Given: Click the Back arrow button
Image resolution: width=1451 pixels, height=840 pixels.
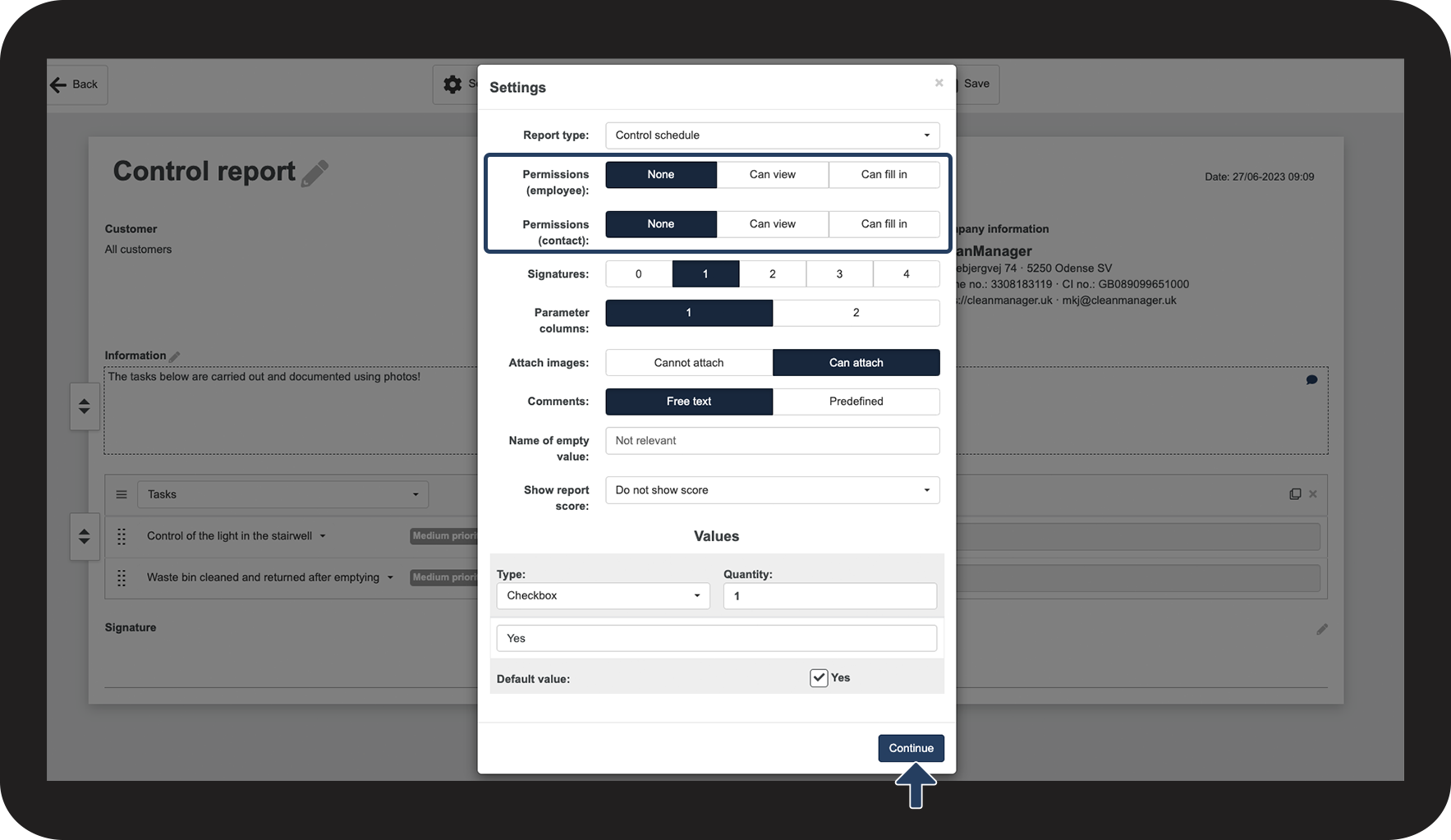Looking at the screenshot, I should coord(76,85).
